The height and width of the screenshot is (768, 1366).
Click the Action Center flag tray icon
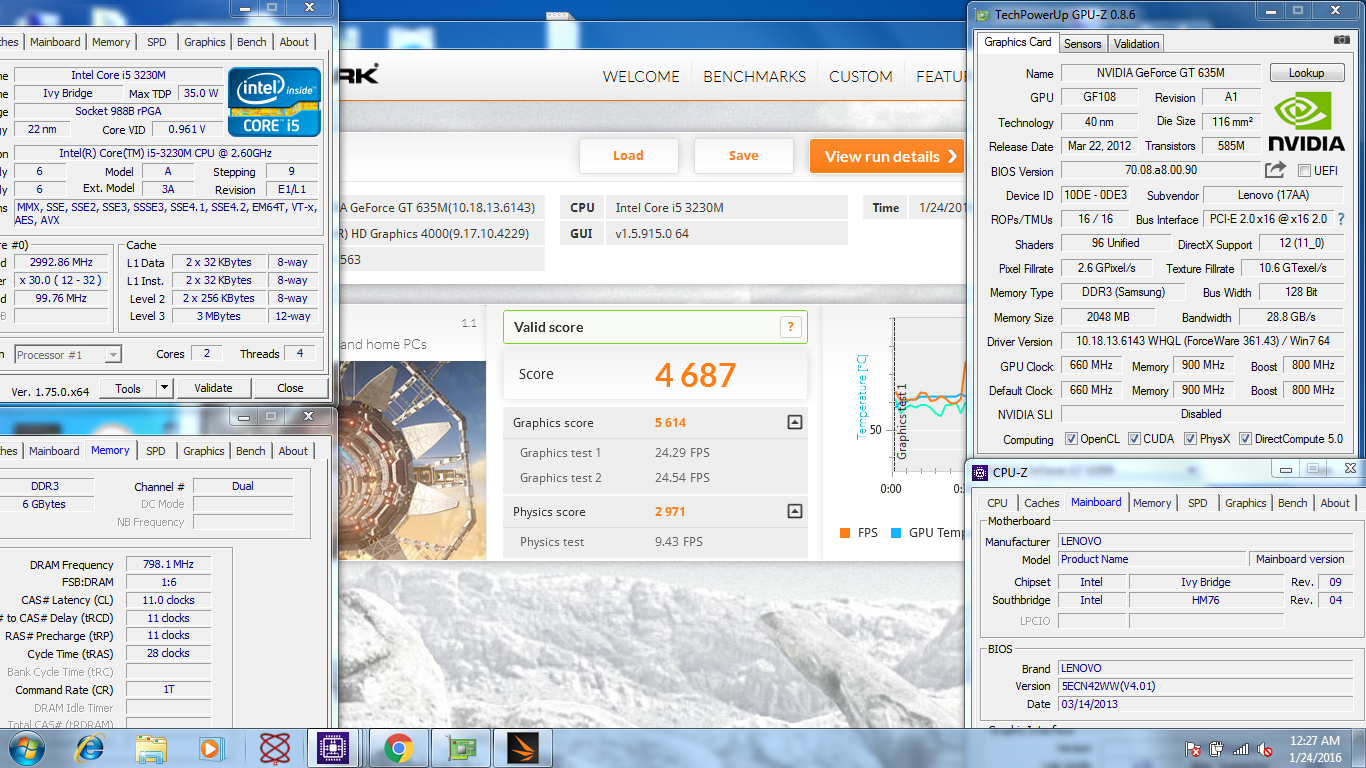(x=1193, y=749)
